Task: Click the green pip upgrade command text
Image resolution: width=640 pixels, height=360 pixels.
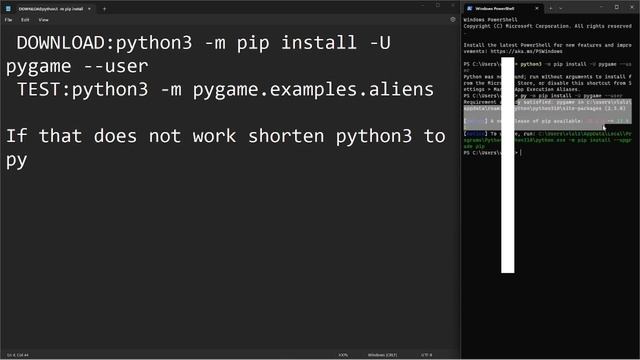Action: (547, 140)
